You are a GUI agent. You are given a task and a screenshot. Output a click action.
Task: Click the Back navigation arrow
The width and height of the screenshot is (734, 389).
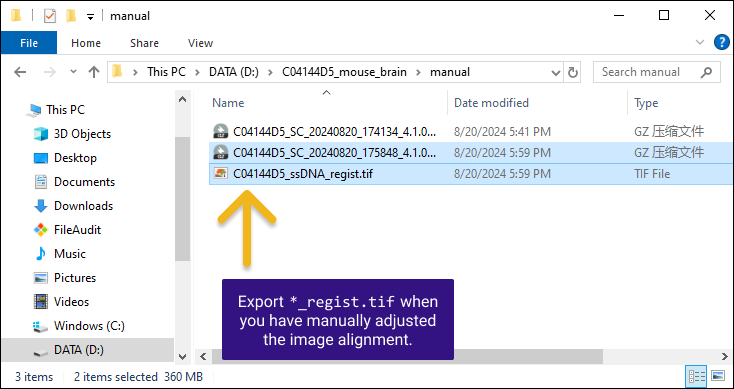coord(20,72)
